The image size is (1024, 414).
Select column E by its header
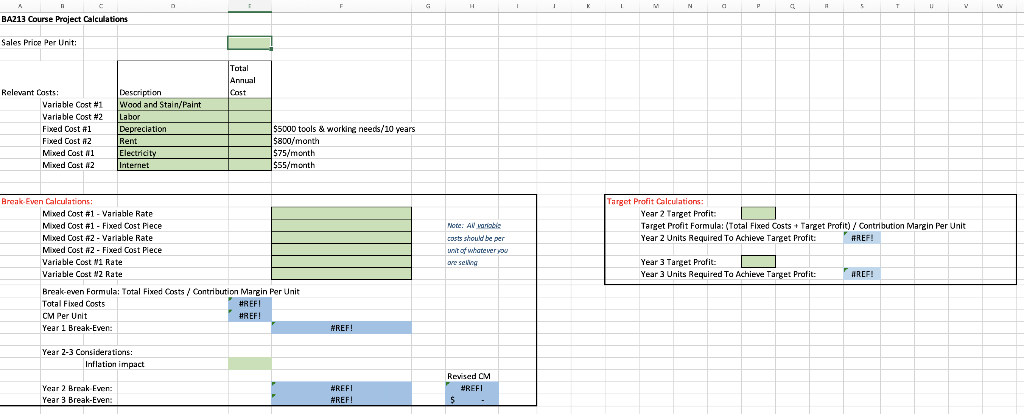(249, 5)
